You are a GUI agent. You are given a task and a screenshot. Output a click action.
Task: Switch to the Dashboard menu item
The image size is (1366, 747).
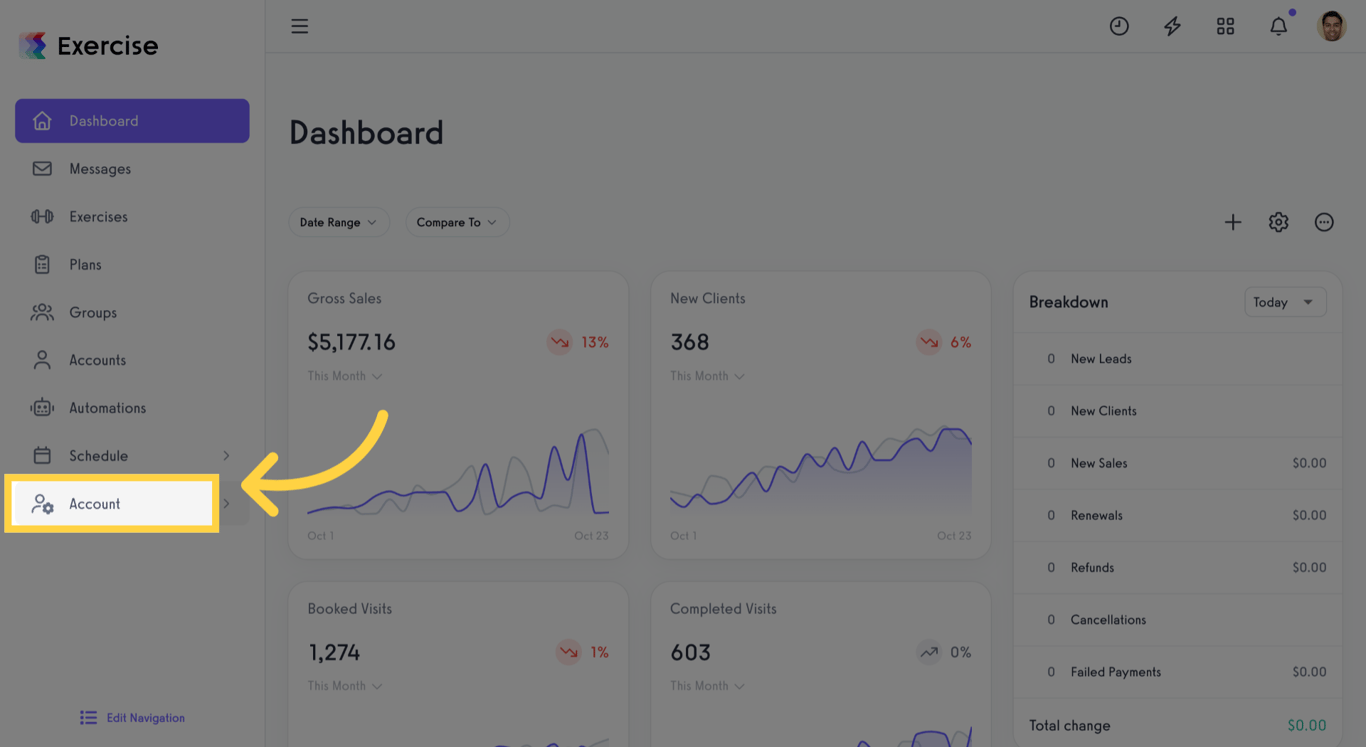click(104, 120)
